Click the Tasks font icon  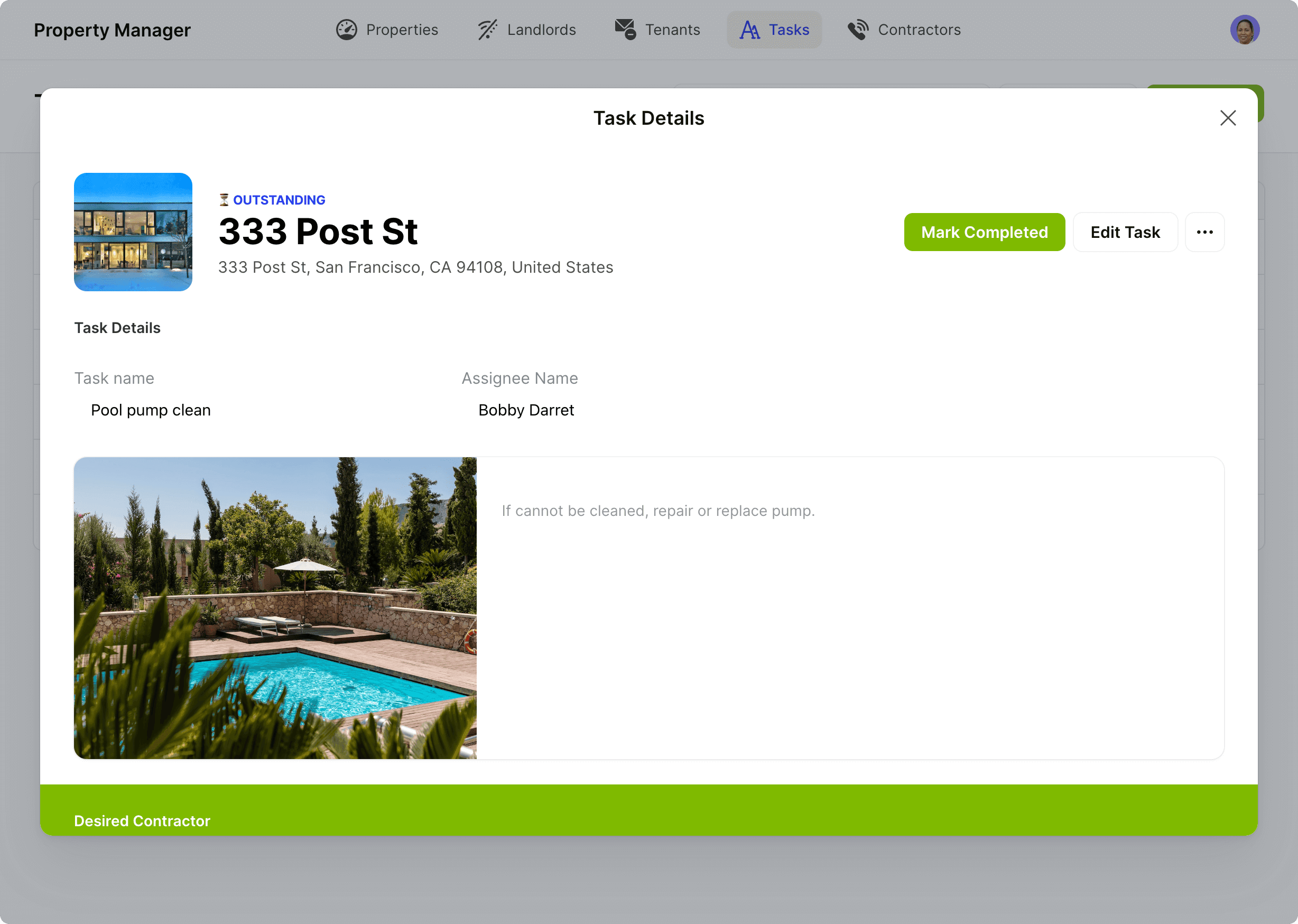pyautogui.click(x=749, y=30)
